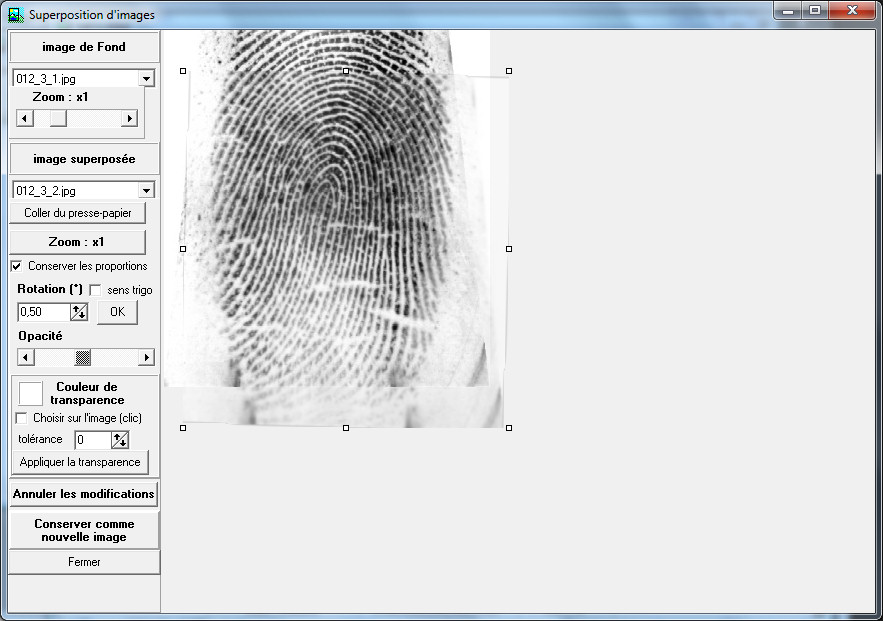Click the superimposed fingerprint image
Screen dimensions: 883x621
346,249
